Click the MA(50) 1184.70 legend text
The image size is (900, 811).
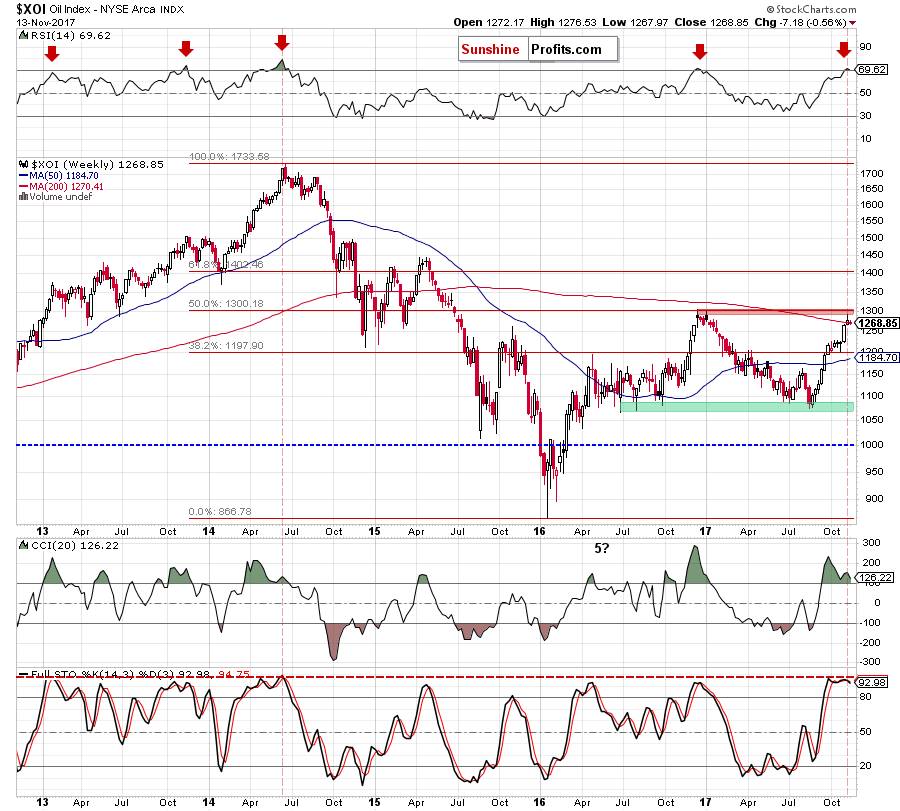pos(64,176)
